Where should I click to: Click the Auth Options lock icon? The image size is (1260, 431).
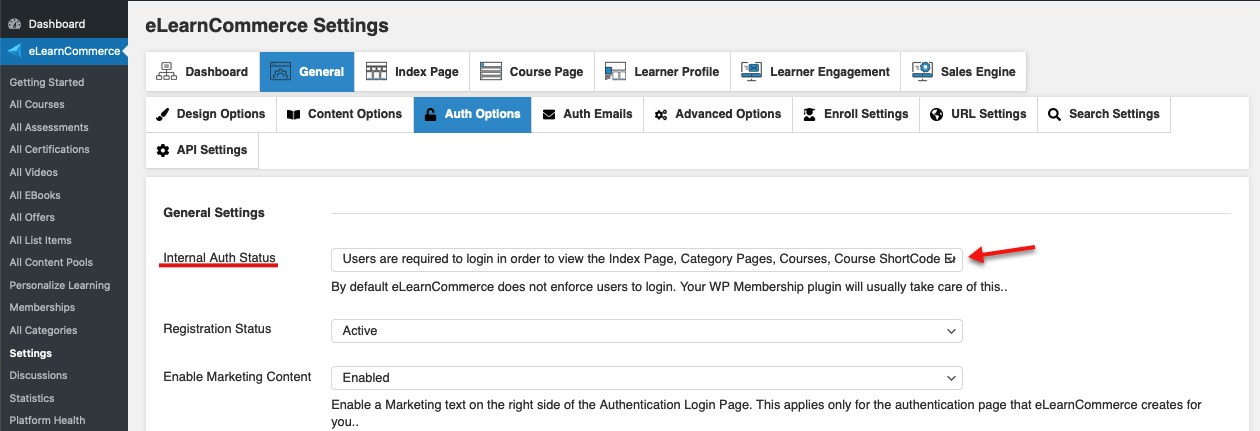(x=431, y=114)
